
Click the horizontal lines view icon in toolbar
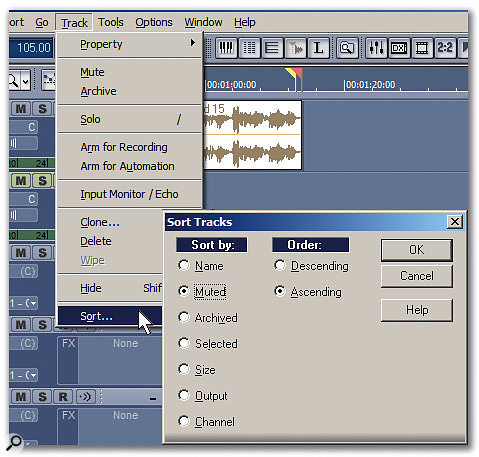coord(272,48)
